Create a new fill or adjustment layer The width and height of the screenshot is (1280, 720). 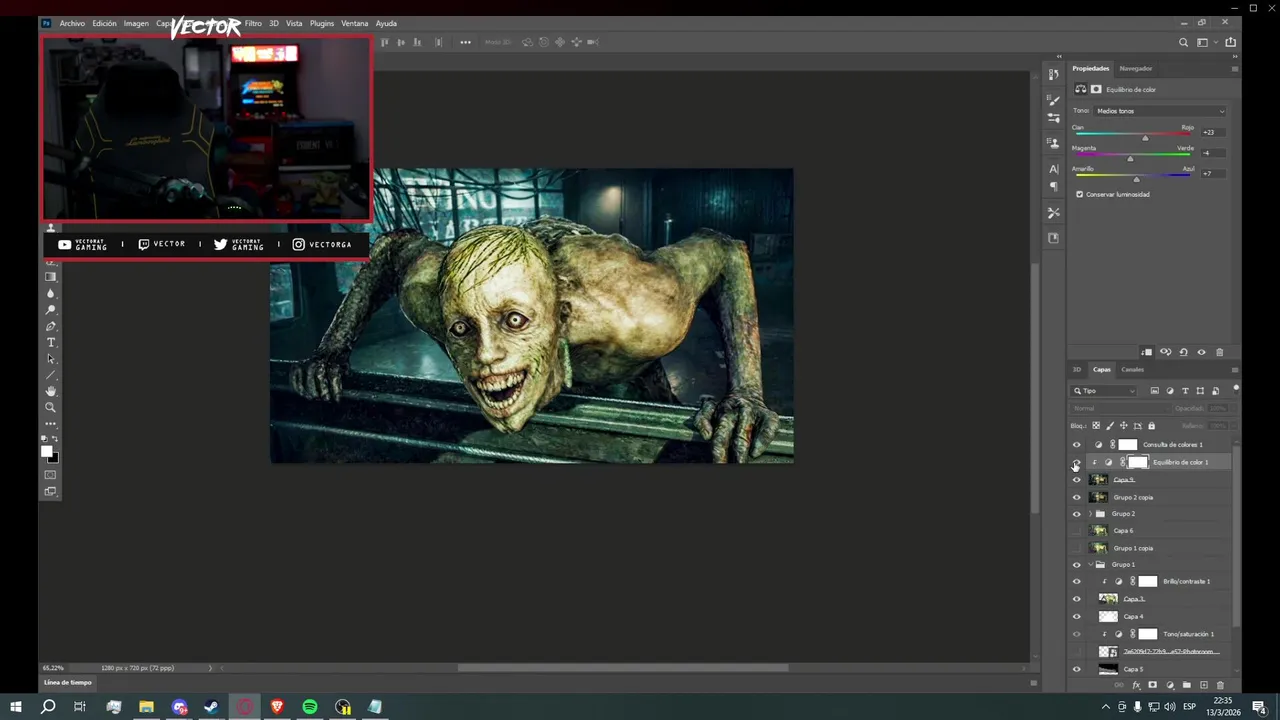pyautogui.click(x=1170, y=685)
